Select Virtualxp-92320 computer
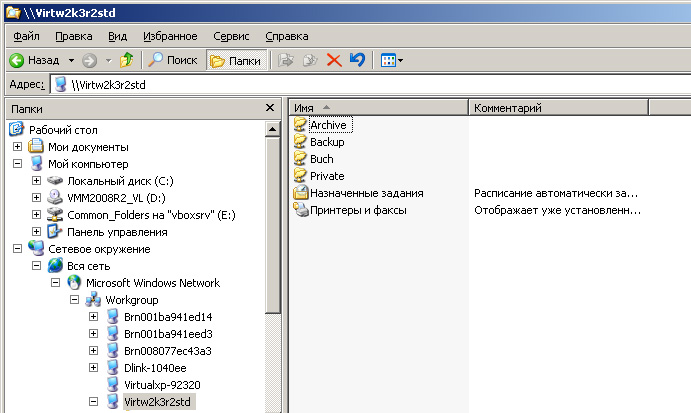This screenshot has width=691, height=413. pyautogui.click(x=162, y=385)
